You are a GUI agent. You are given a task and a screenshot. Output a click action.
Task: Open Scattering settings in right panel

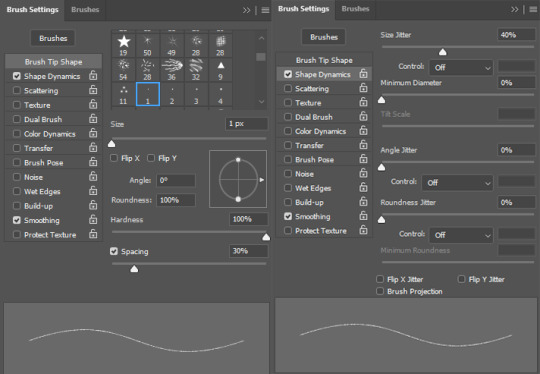pyautogui.click(x=312, y=89)
